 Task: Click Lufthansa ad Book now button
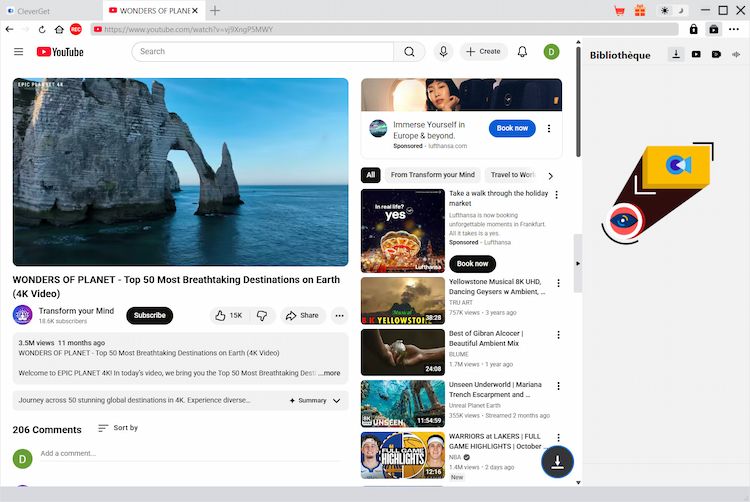512,128
